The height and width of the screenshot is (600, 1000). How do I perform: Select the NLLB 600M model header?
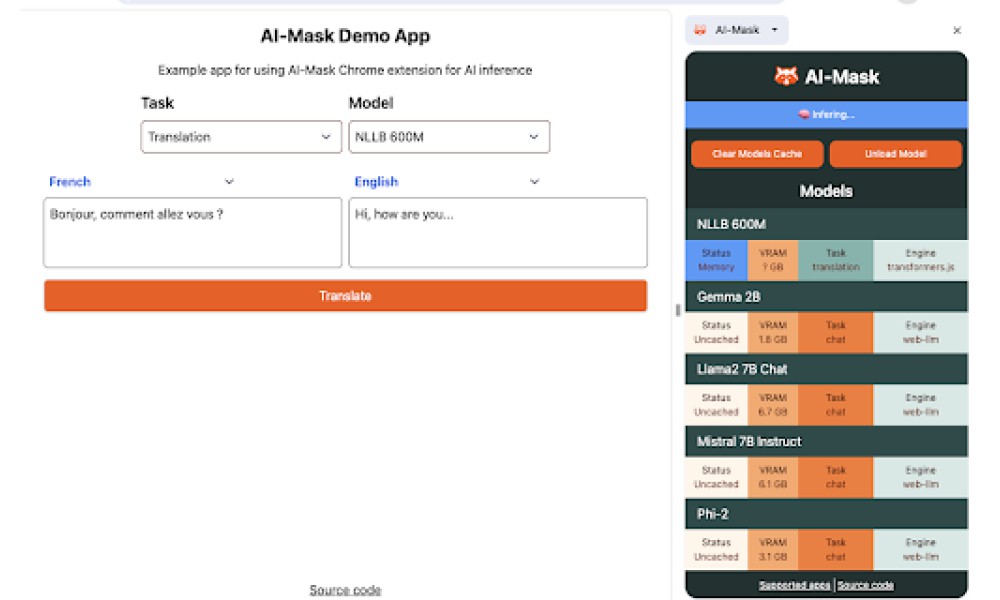(827, 224)
